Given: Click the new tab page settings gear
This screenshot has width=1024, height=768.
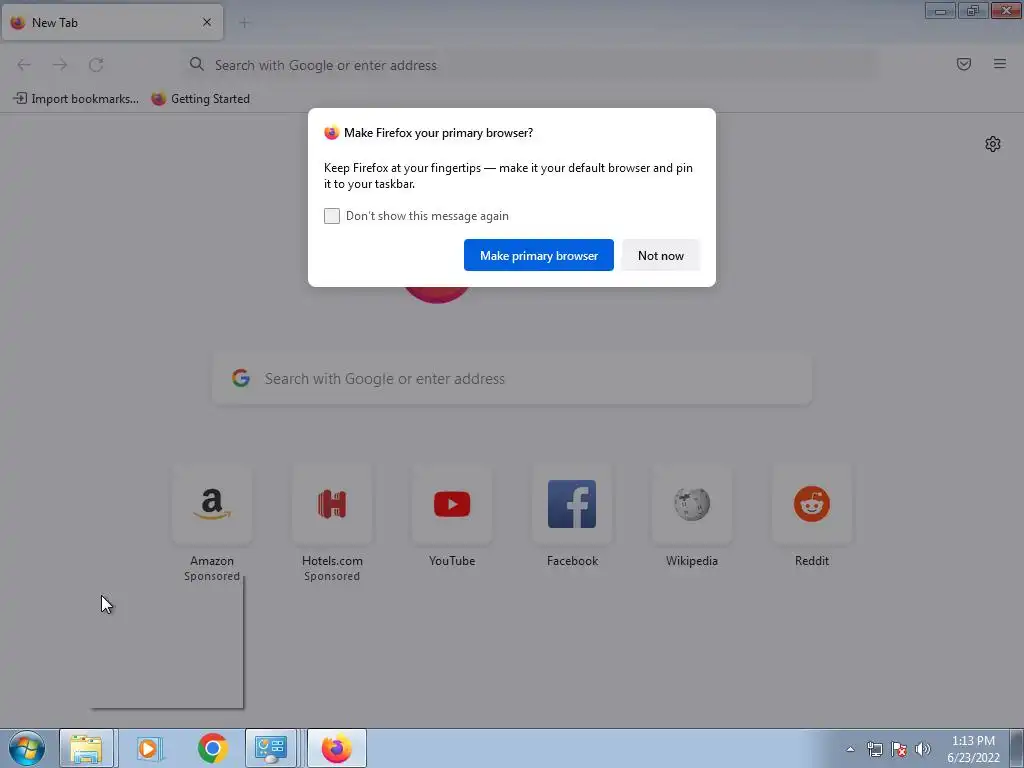Looking at the screenshot, I should [993, 144].
